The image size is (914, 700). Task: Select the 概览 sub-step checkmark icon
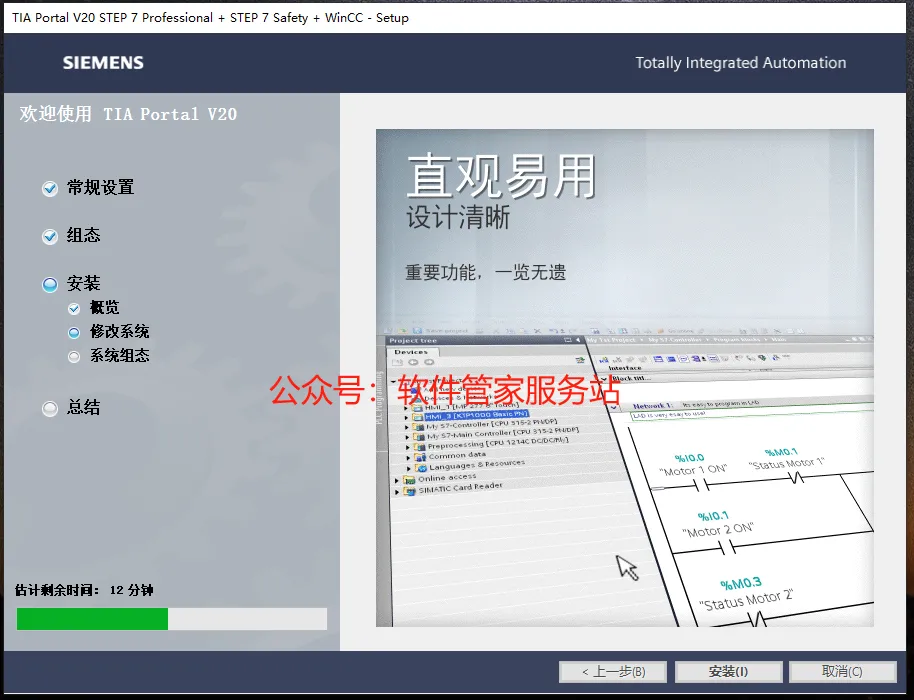pyautogui.click(x=74, y=308)
